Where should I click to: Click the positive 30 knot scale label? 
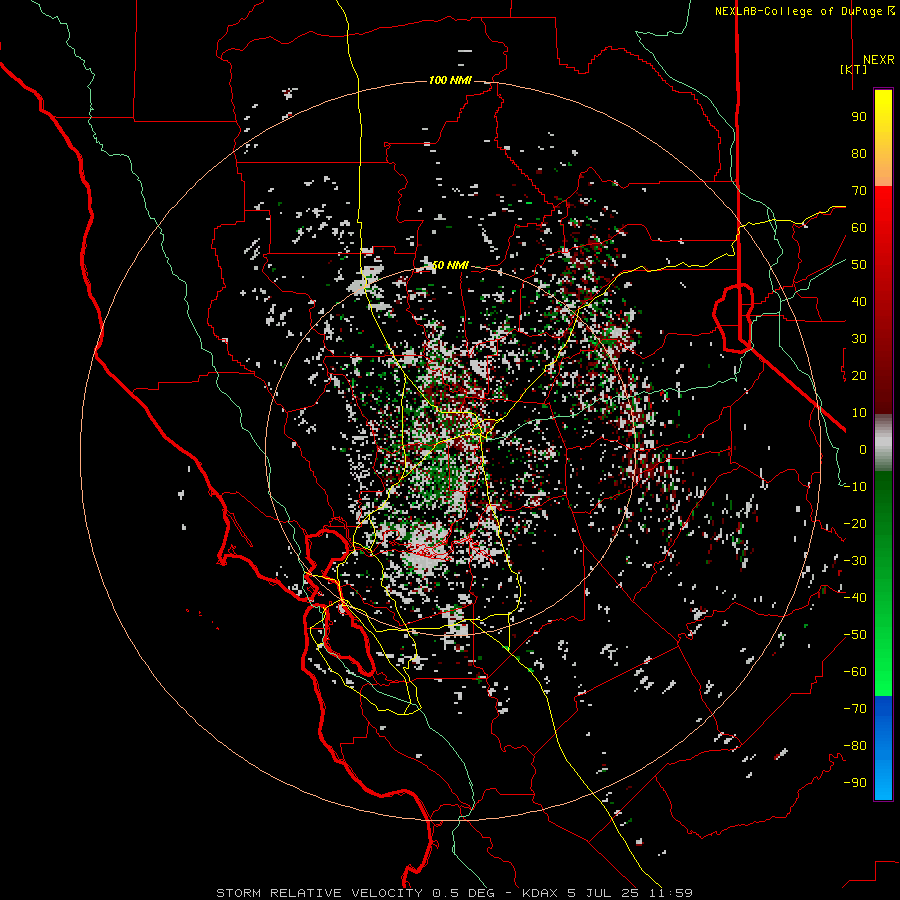(x=859, y=339)
